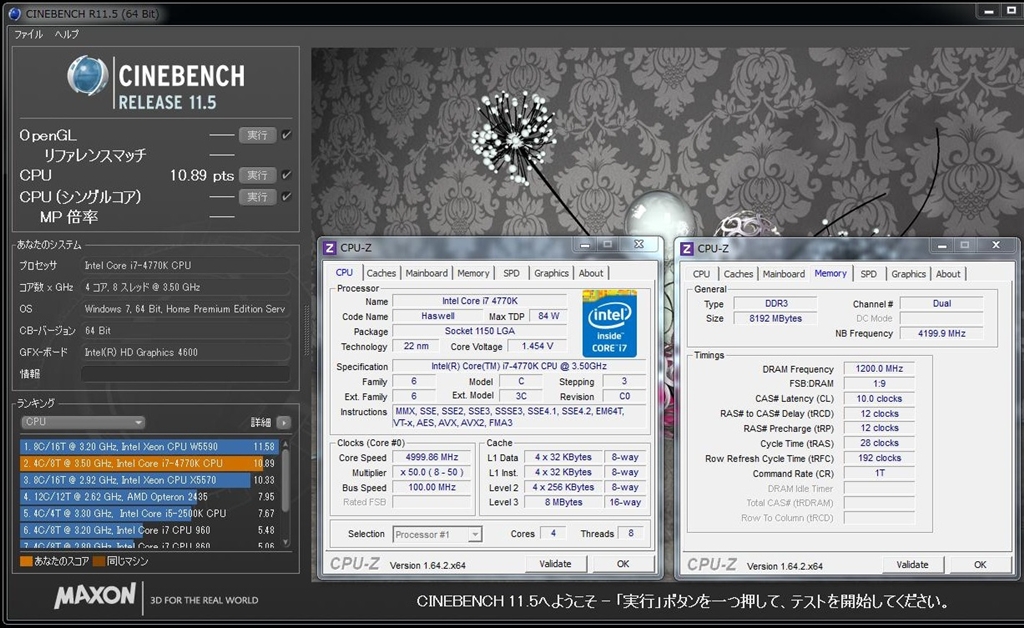This screenshot has width=1024, height=628.
Task: Click the MAXON logo
Action: [x=94, y=597]
